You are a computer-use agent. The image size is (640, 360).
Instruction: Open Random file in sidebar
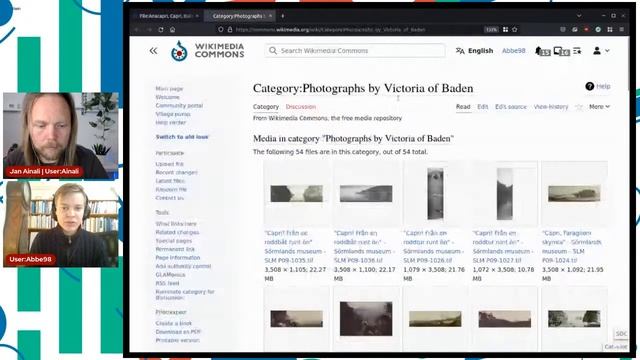click(x=171, y=189)
